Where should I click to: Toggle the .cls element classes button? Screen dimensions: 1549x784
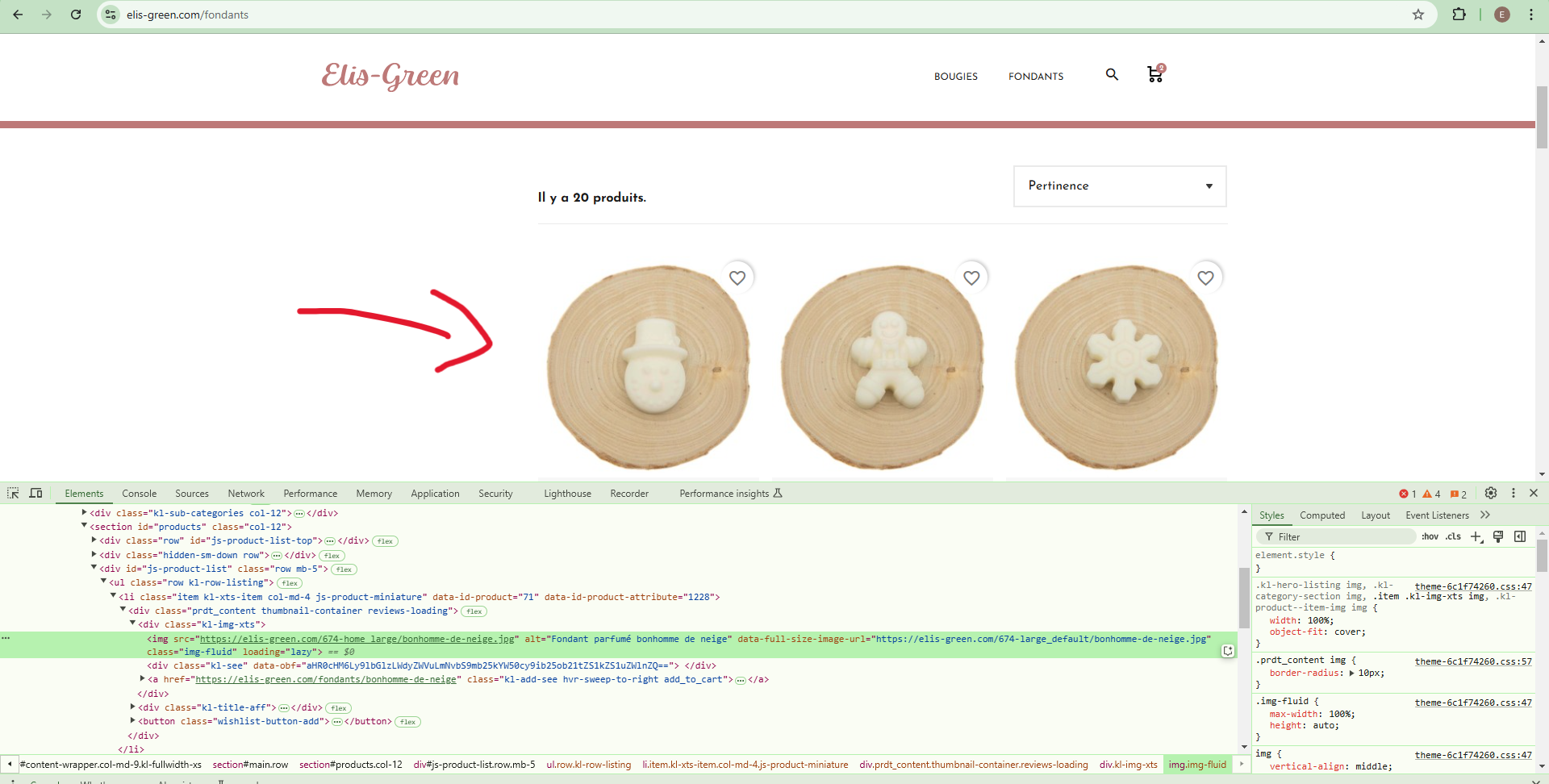(1453, 536)
